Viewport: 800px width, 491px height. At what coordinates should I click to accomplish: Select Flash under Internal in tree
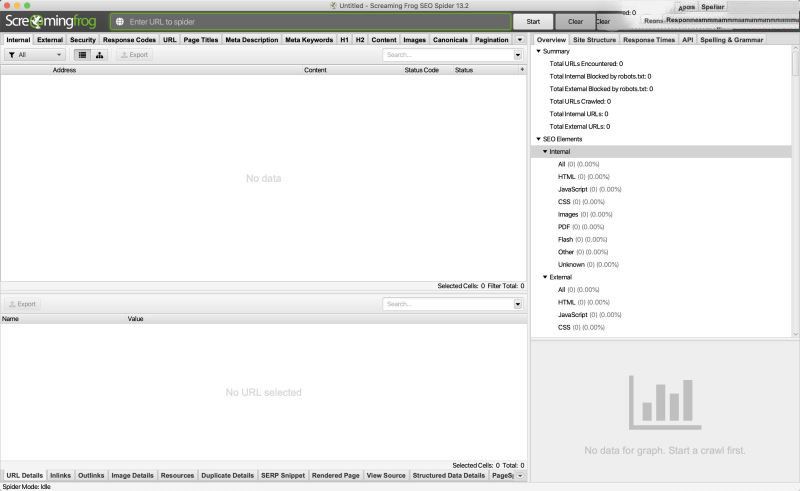[582, 239]
